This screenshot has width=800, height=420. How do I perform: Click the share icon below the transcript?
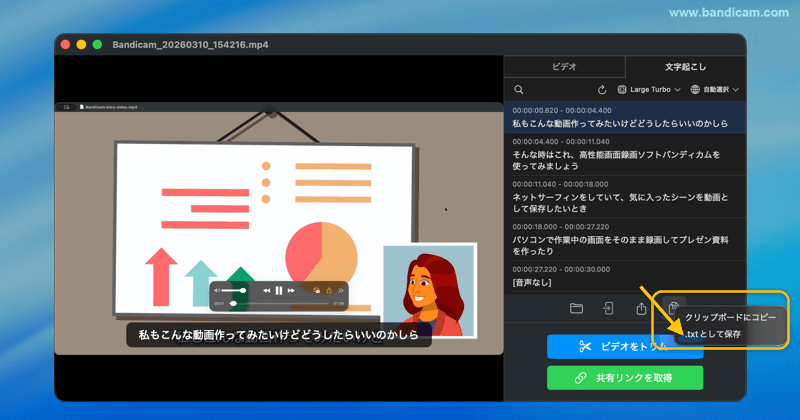click(641, 308)
